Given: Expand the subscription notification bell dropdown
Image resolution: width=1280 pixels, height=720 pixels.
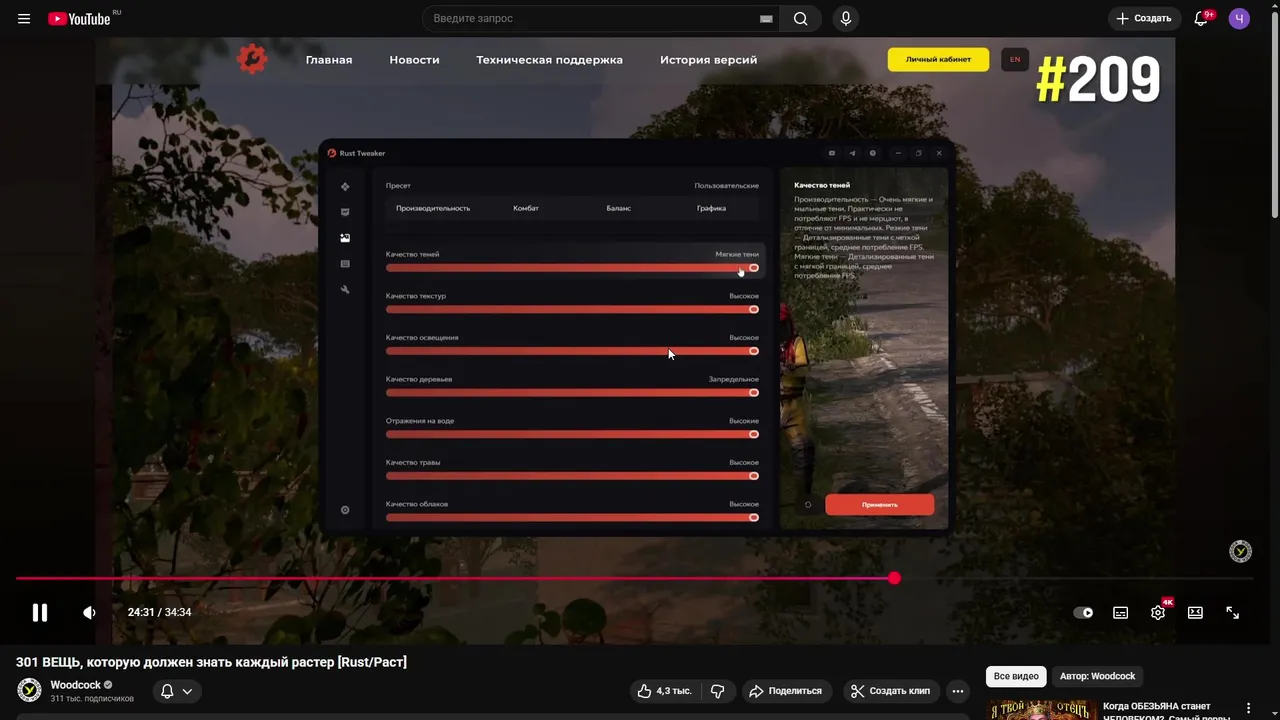Looking at the screenshot, I should click(176, 691).
